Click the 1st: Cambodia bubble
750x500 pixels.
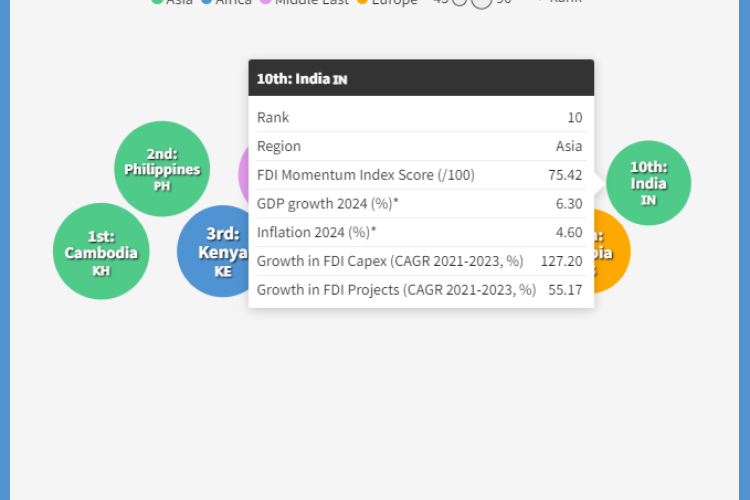(101, 251)
